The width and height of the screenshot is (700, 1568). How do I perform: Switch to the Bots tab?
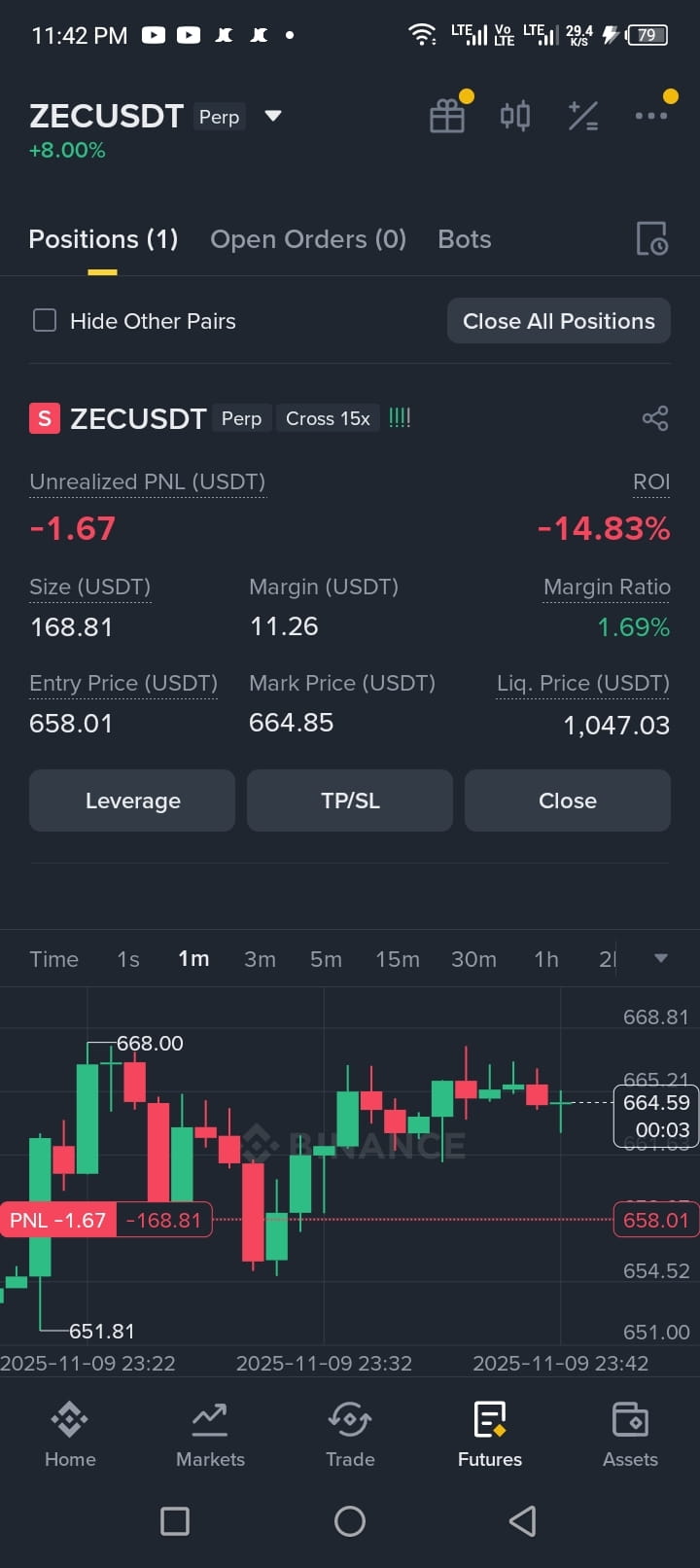465,239
